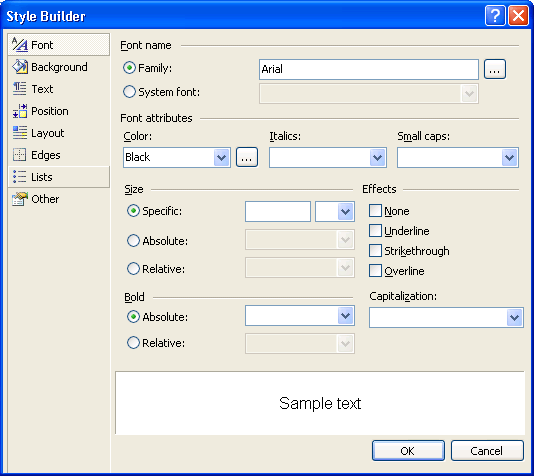Tick the Strikethrough effect checkbox
The image size is (534, 476).
click(375, 251)
